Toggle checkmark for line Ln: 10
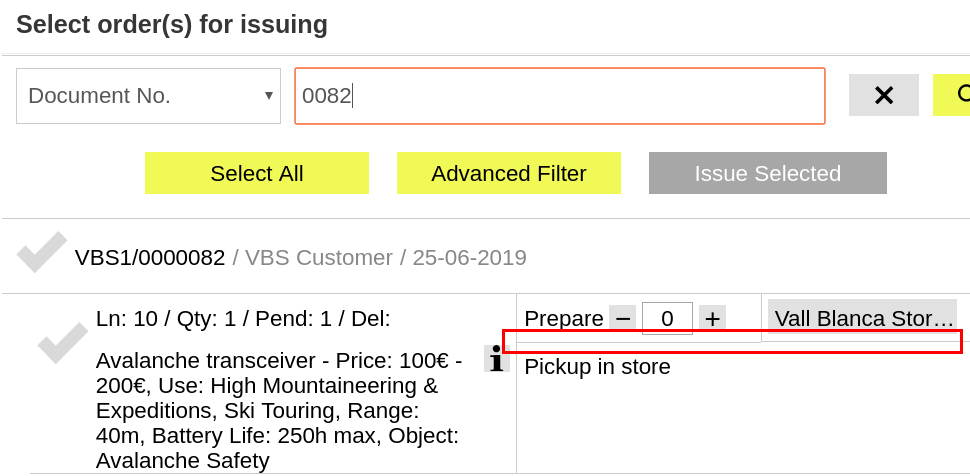 coord(63,343)
